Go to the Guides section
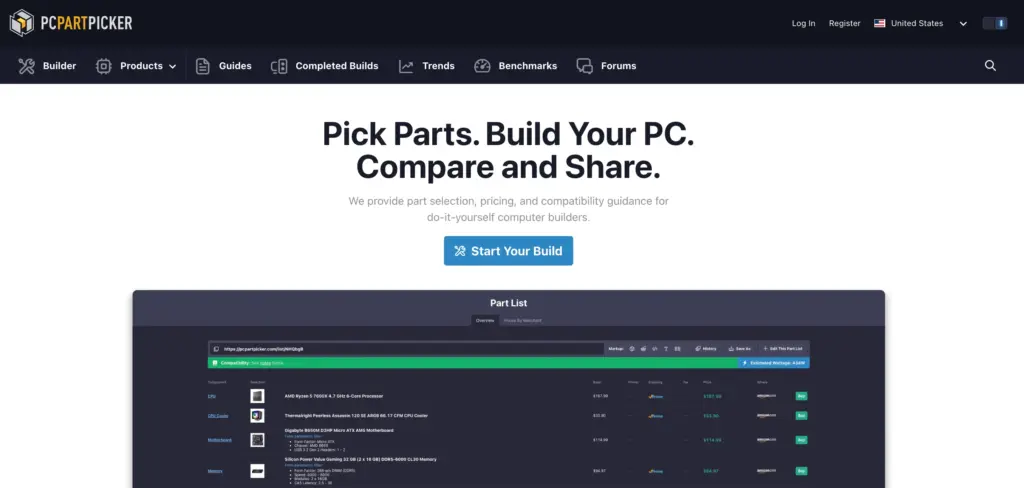This screenshot has height=488, width=1024. coord(223,66)
